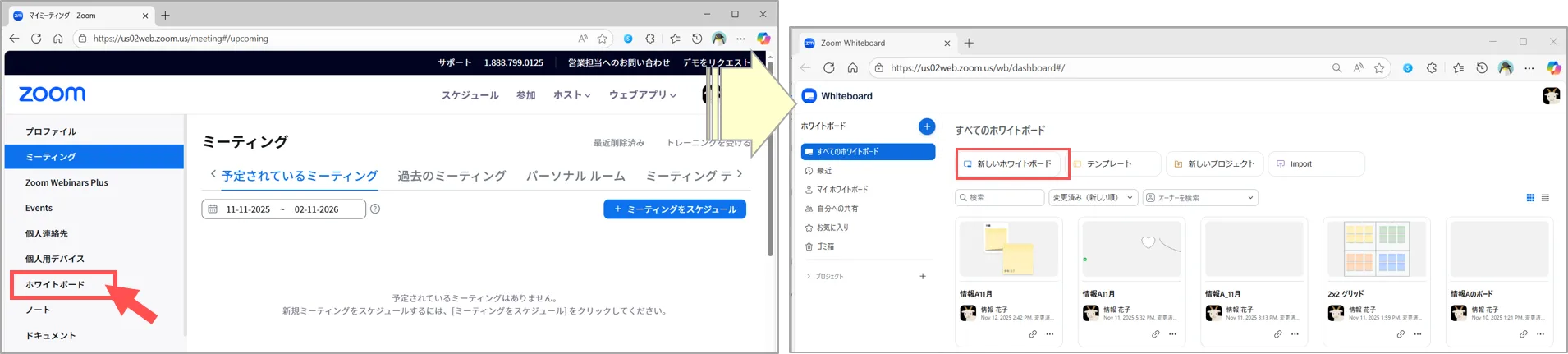Click the vertical scrollbar in the meetings page
Image resolution: width=1568 pixels, height=354 pixels.
pos(769,164)
